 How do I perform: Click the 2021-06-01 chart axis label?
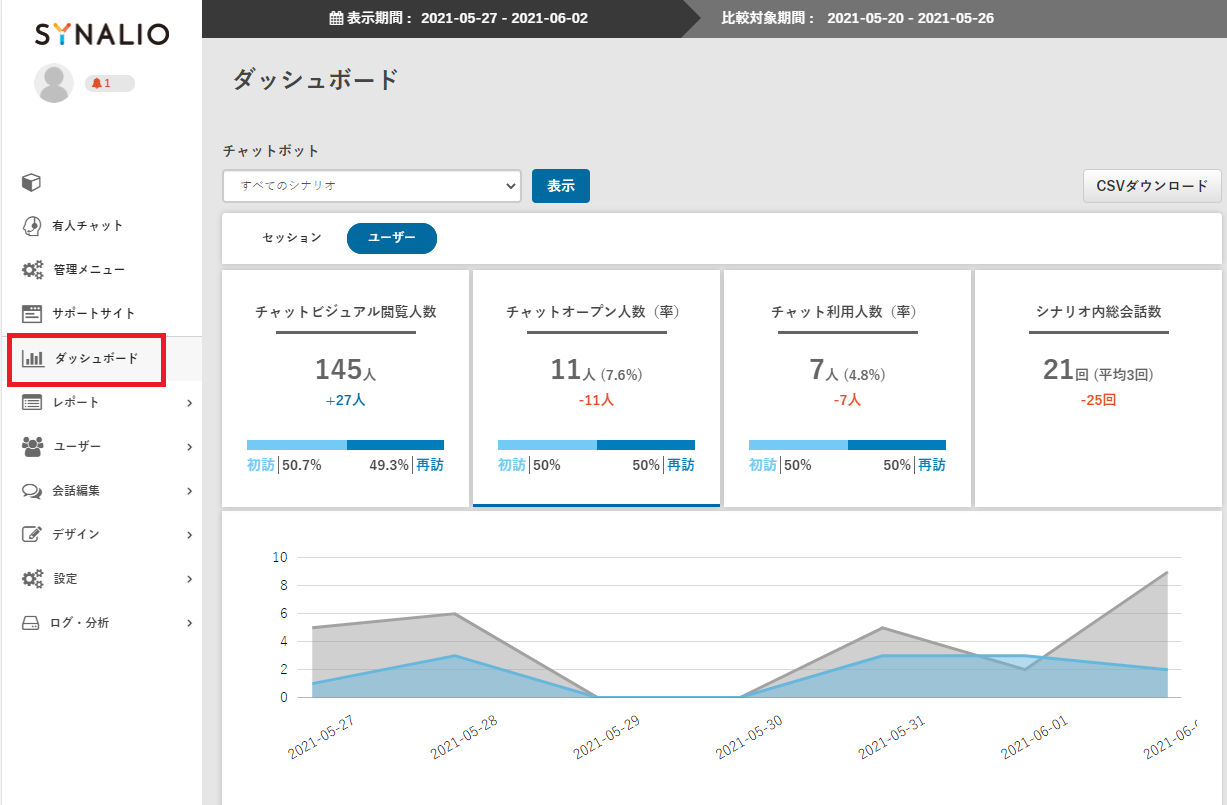tap(1035, 737)
